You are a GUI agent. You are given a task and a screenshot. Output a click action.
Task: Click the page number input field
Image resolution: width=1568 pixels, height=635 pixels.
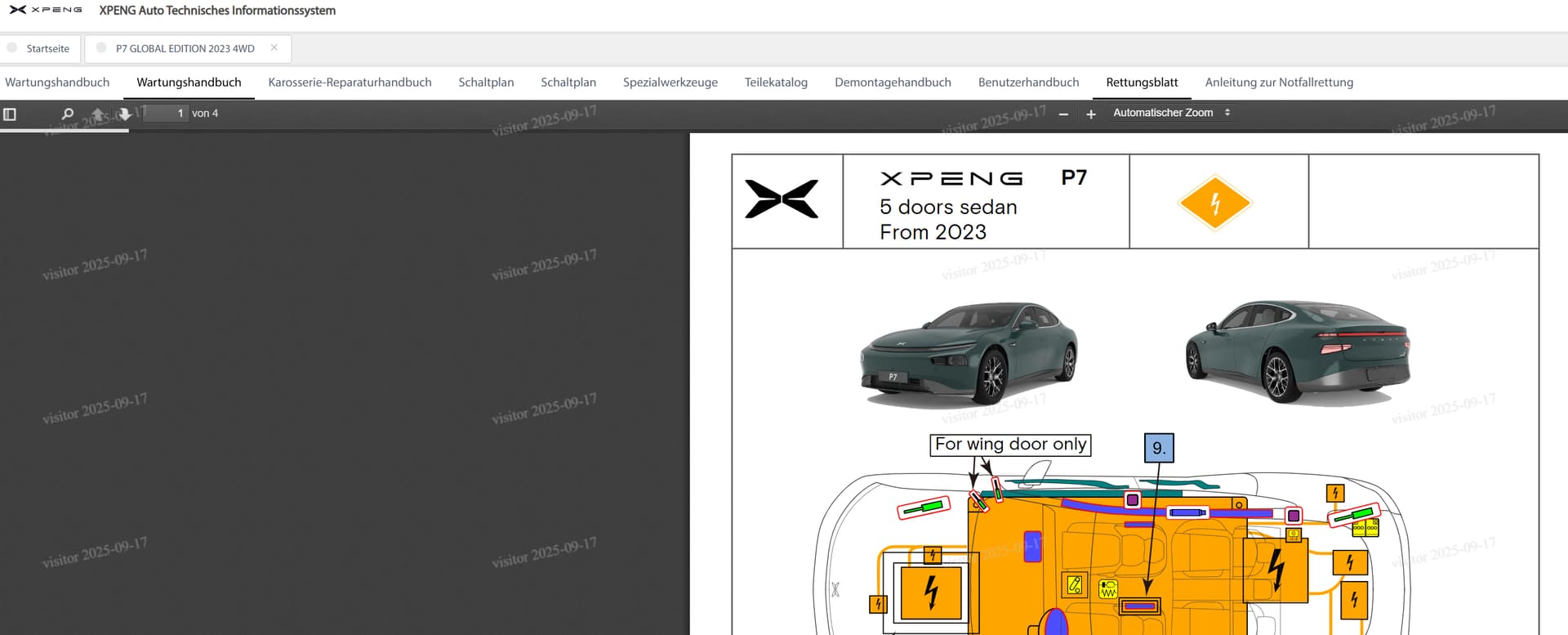click(x=166, y=114)
